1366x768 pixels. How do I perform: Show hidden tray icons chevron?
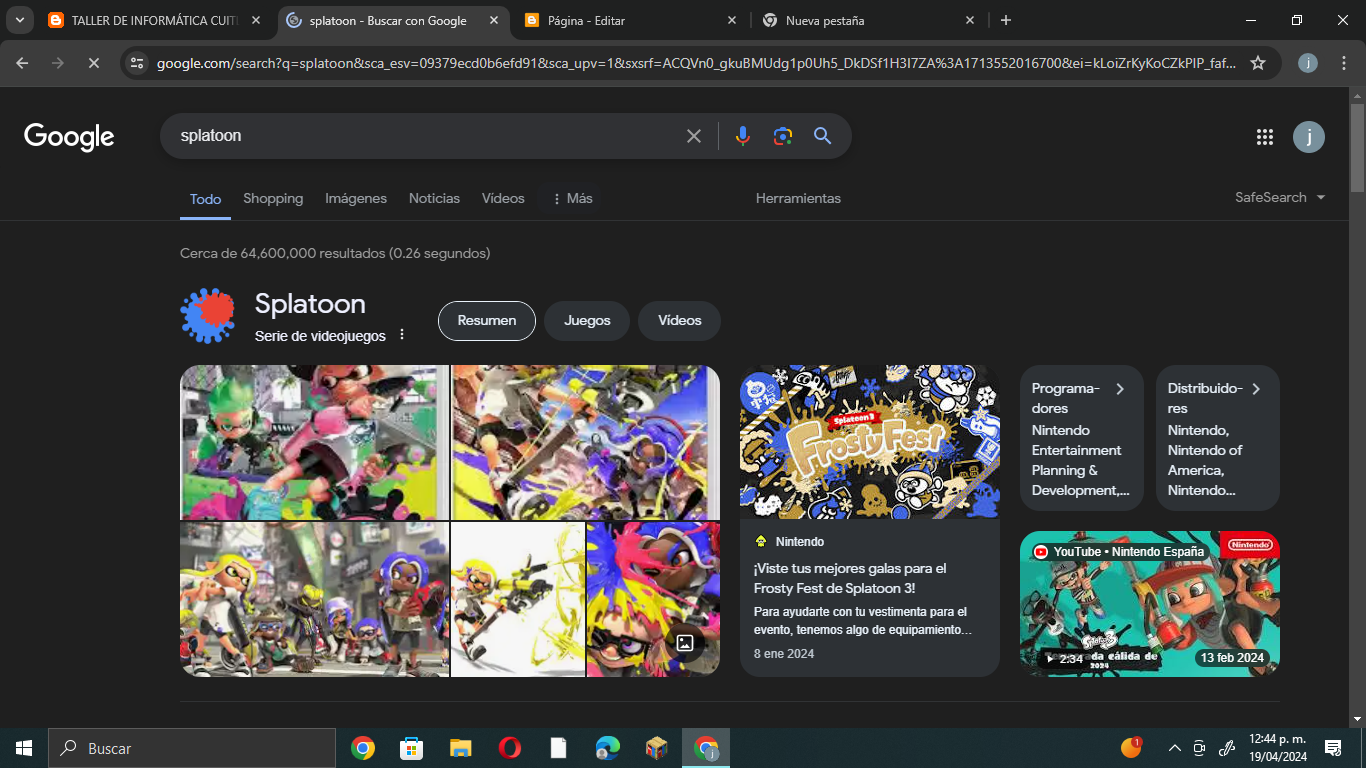[1175, 748]
